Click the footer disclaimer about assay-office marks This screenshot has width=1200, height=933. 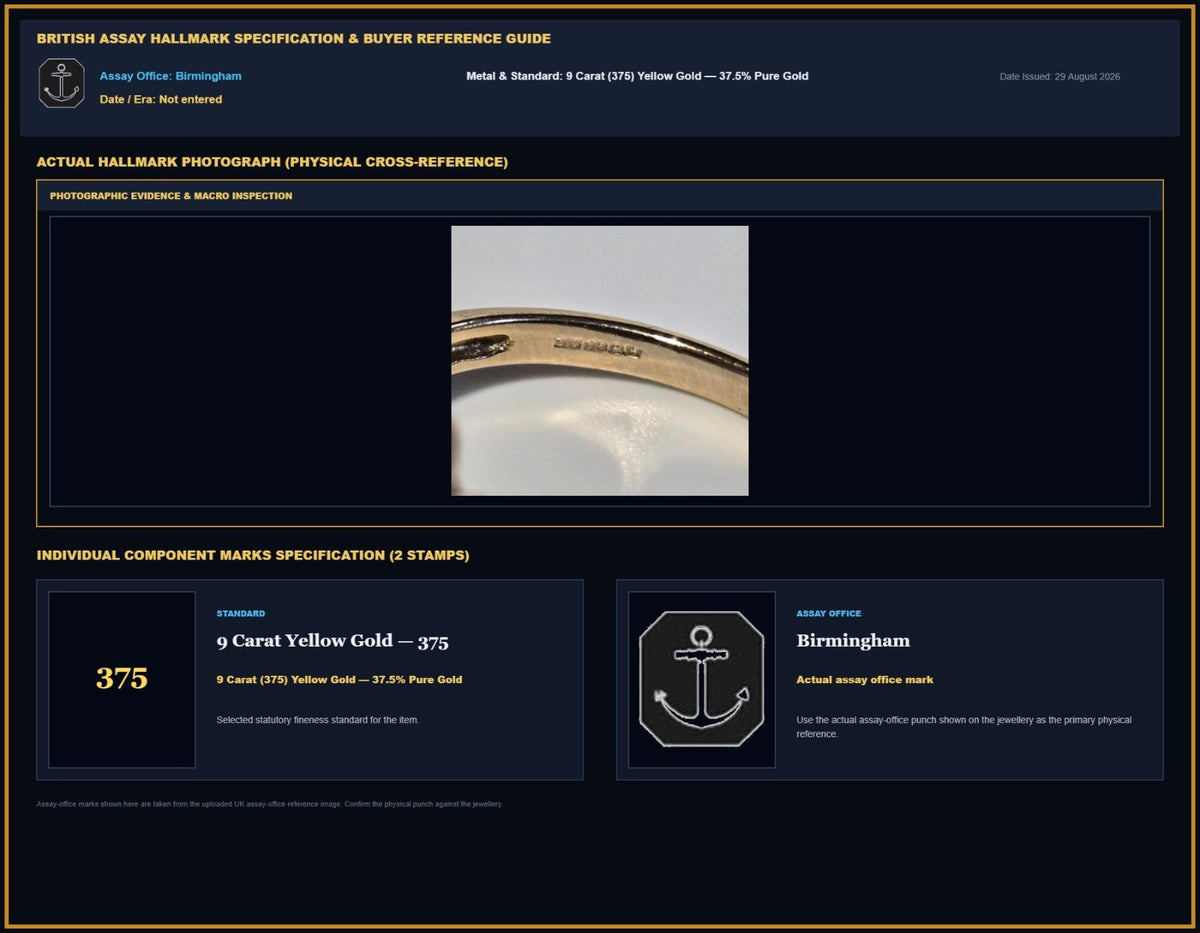point(270,804)
